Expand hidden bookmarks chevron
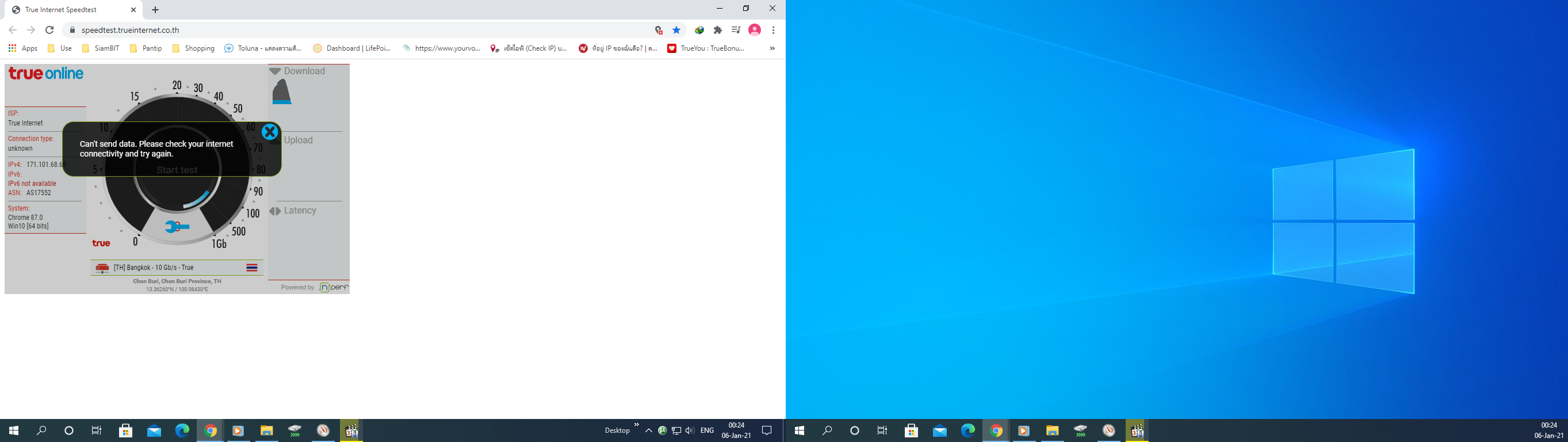Screen dimensions: 1568x442 point(772,48)
